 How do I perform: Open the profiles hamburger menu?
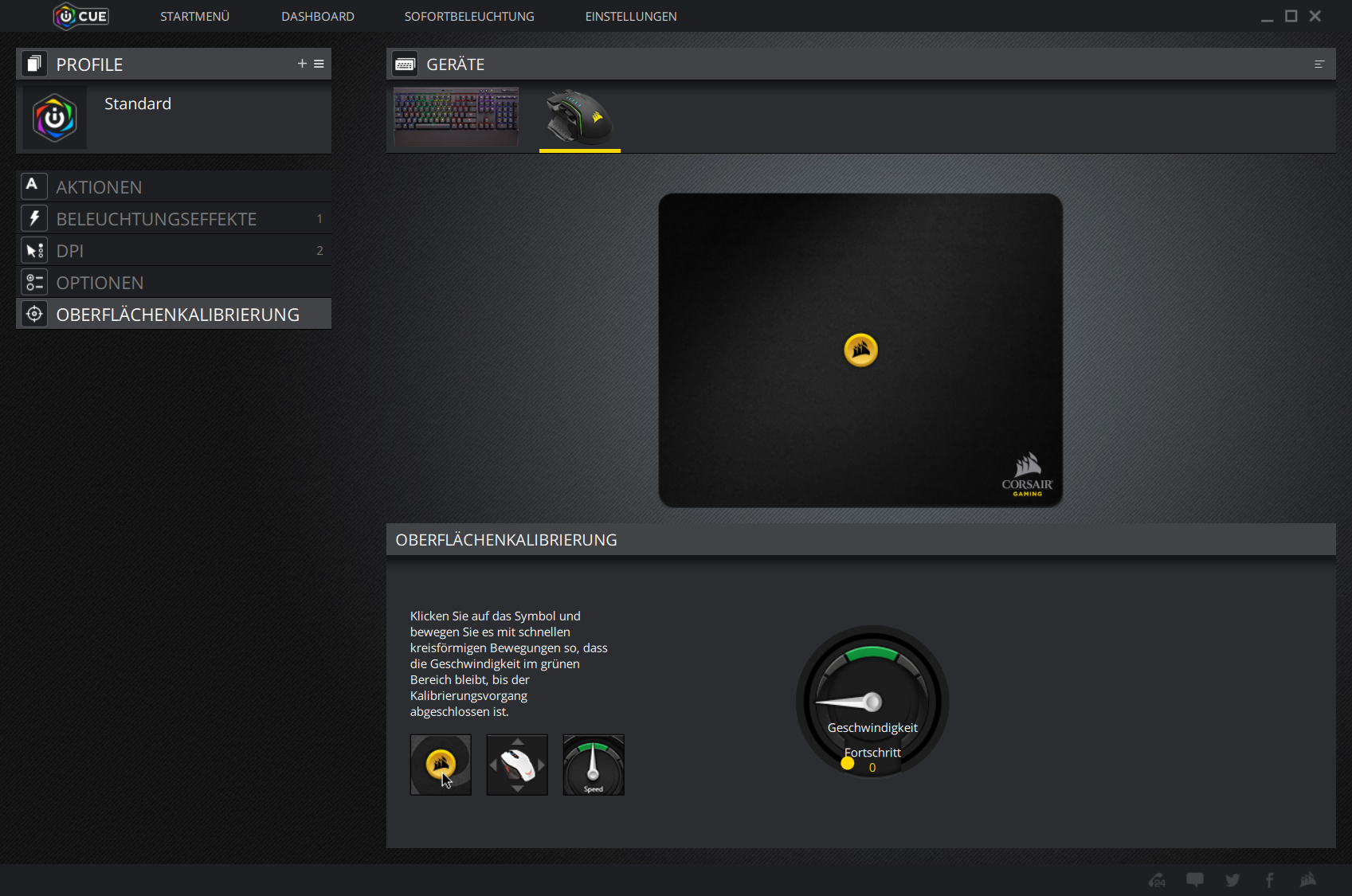coord(319,64)
